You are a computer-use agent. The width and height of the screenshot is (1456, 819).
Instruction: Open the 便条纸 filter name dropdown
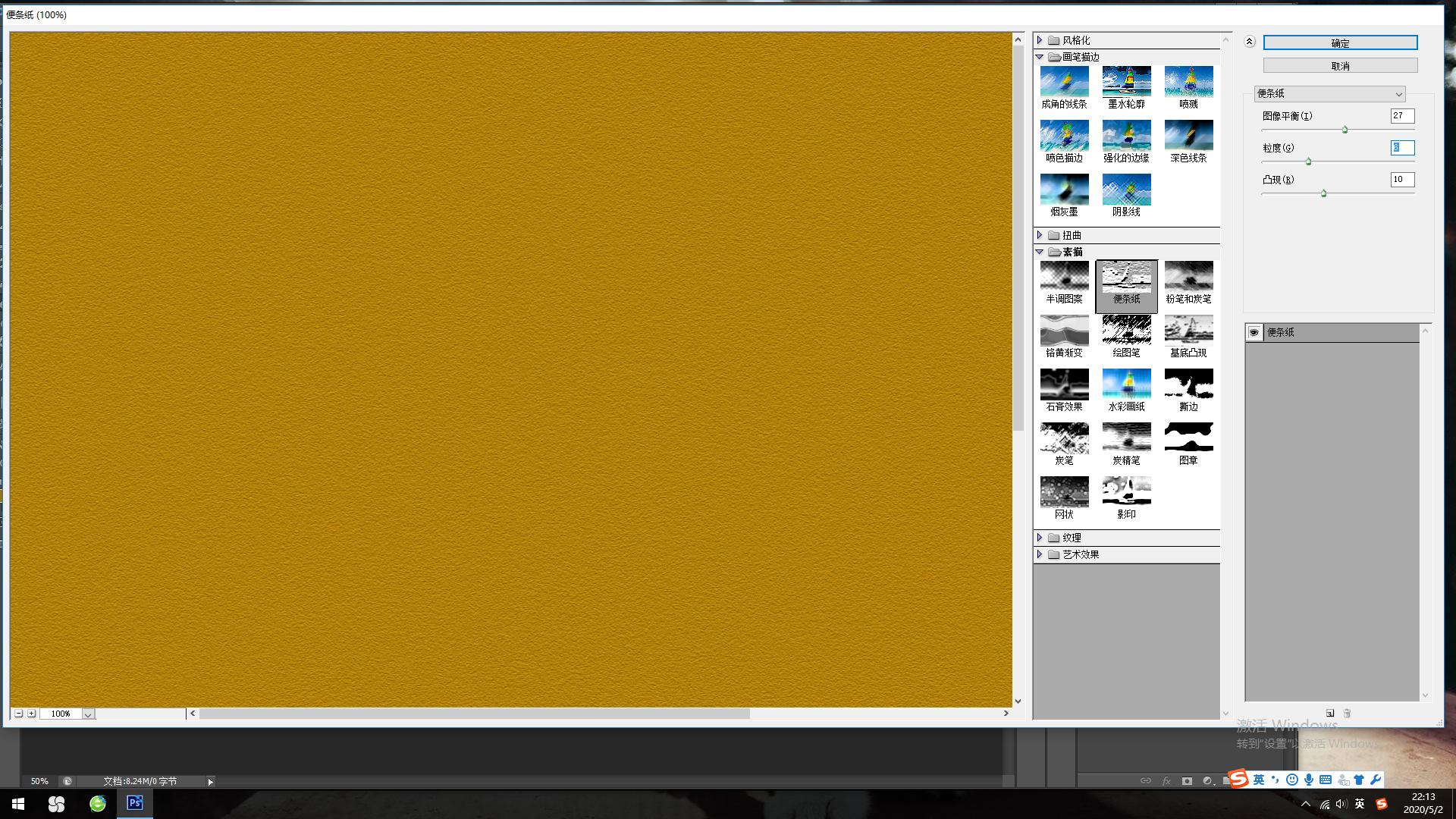1329,93
